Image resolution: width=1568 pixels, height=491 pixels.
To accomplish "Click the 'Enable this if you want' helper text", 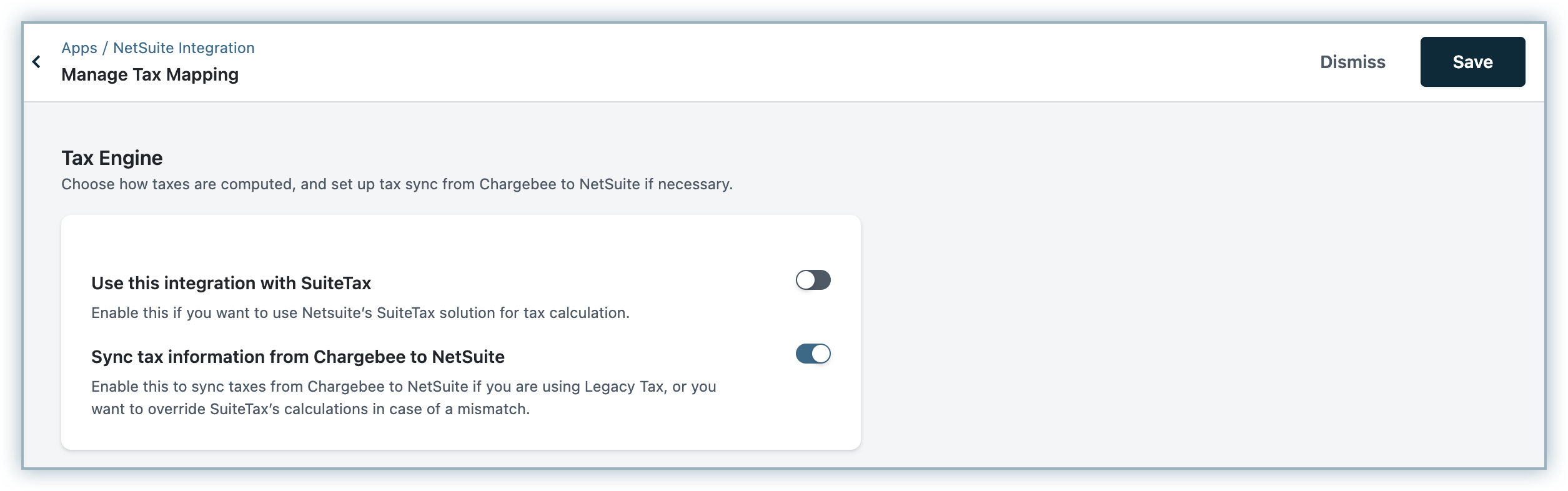I will 360,313.
